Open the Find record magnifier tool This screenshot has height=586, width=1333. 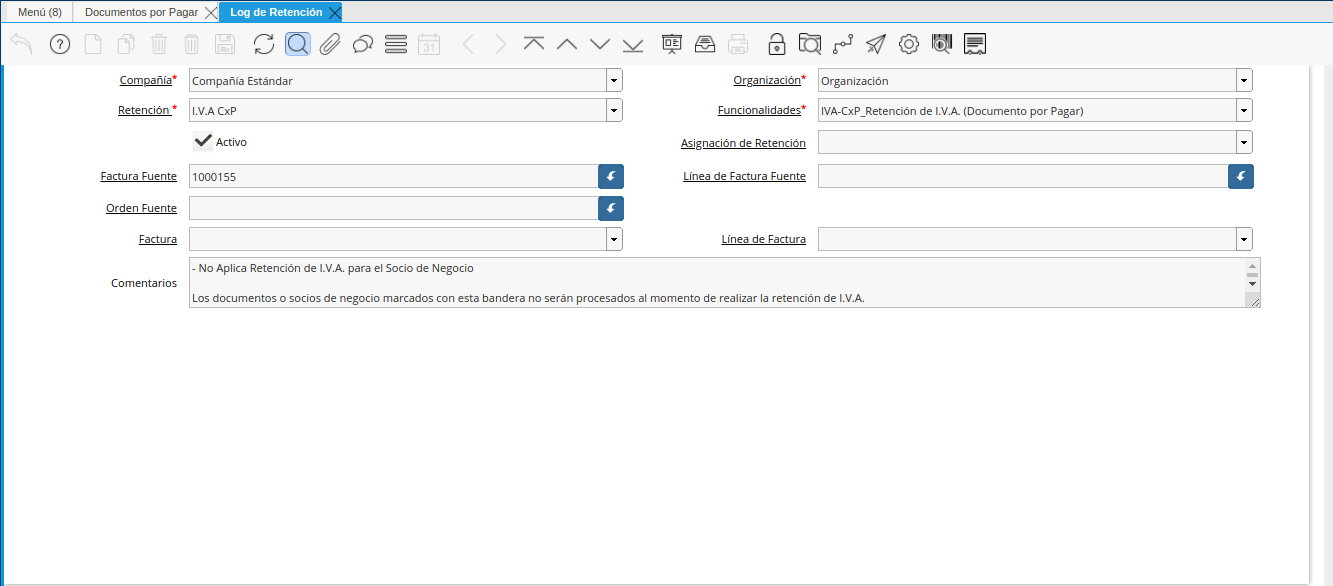coord(297,44)
